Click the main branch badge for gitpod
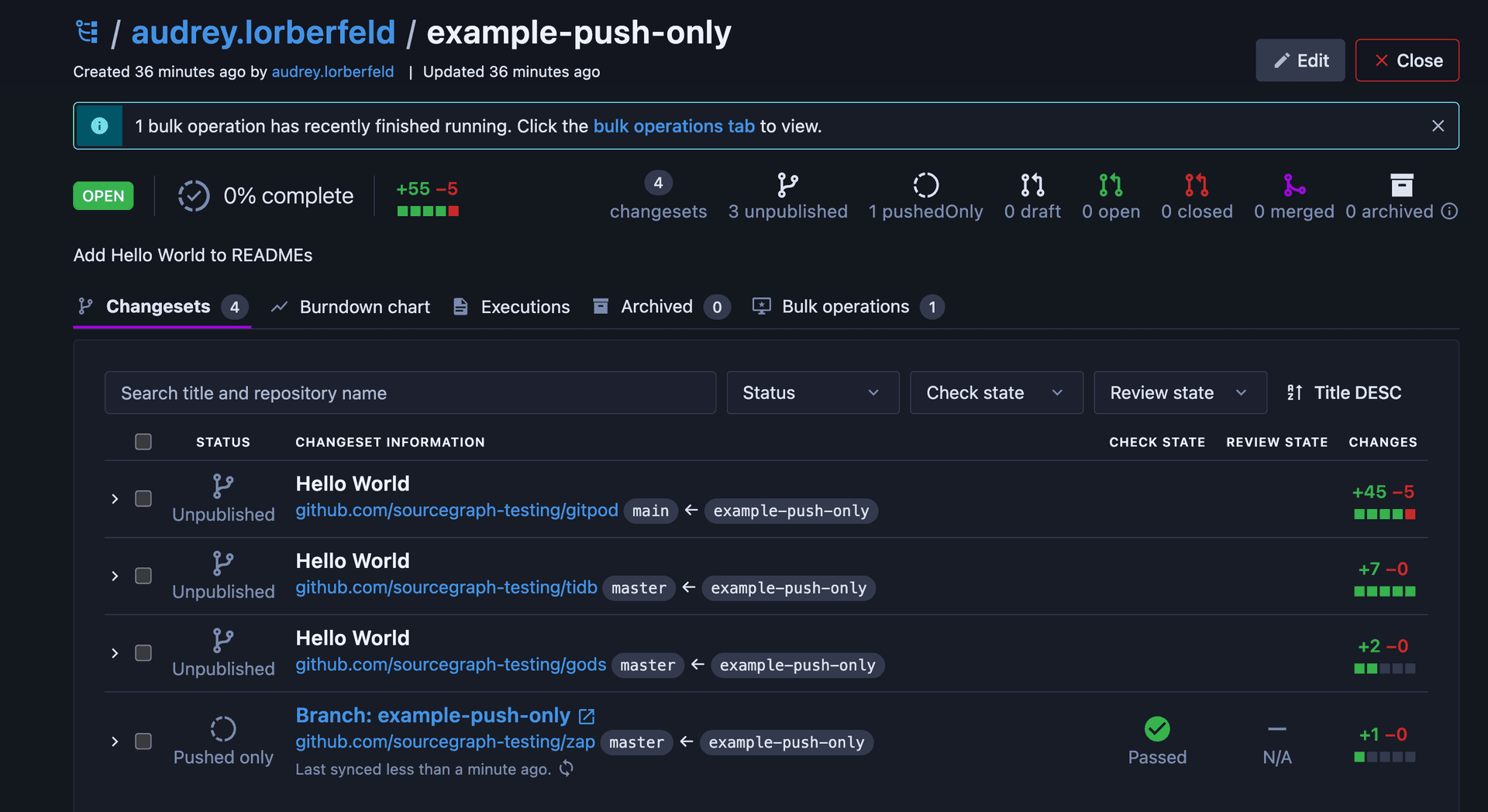The image size is (1488, 812). point(650,511)
